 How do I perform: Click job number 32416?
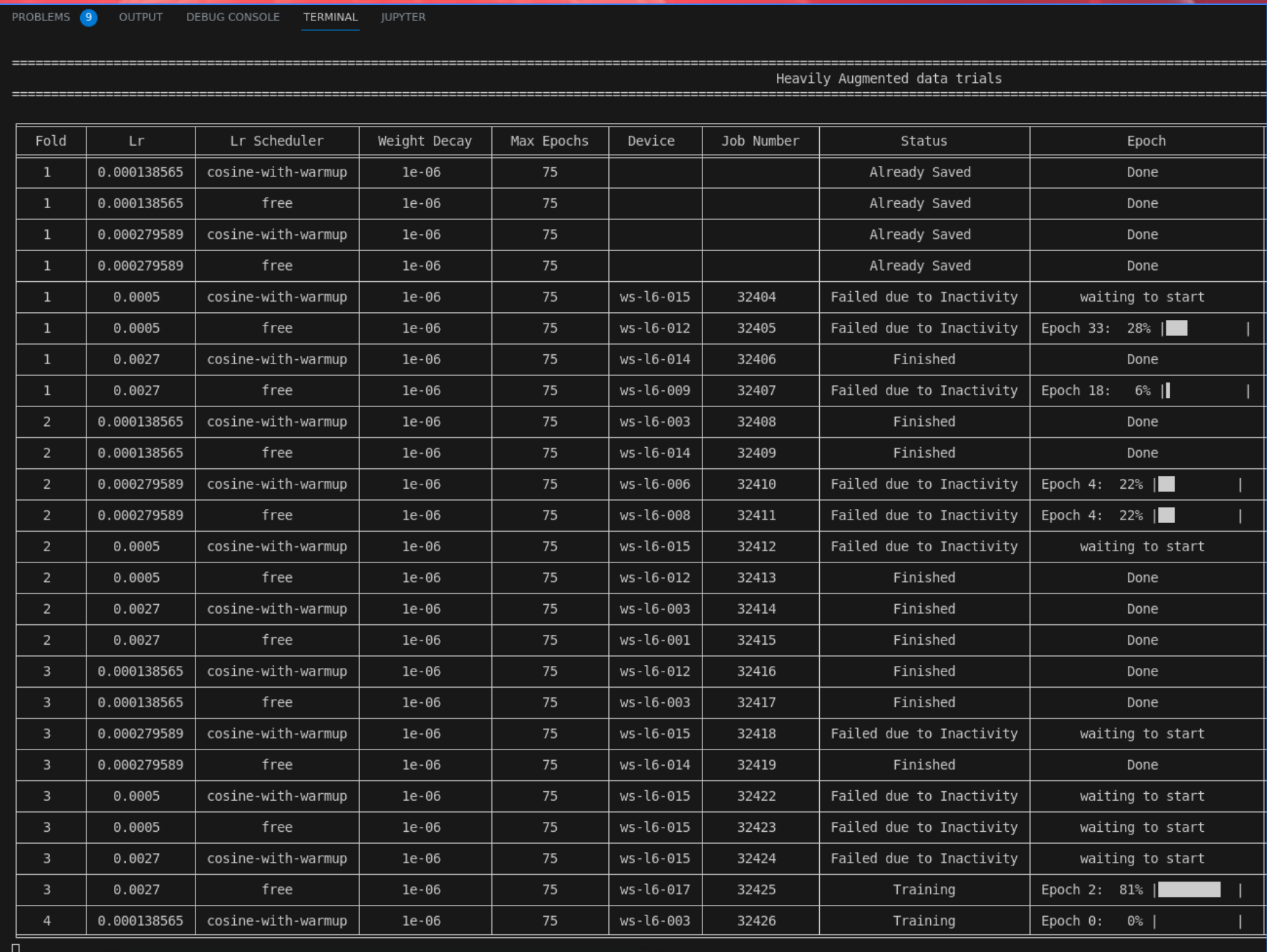(x=757, y=671)
